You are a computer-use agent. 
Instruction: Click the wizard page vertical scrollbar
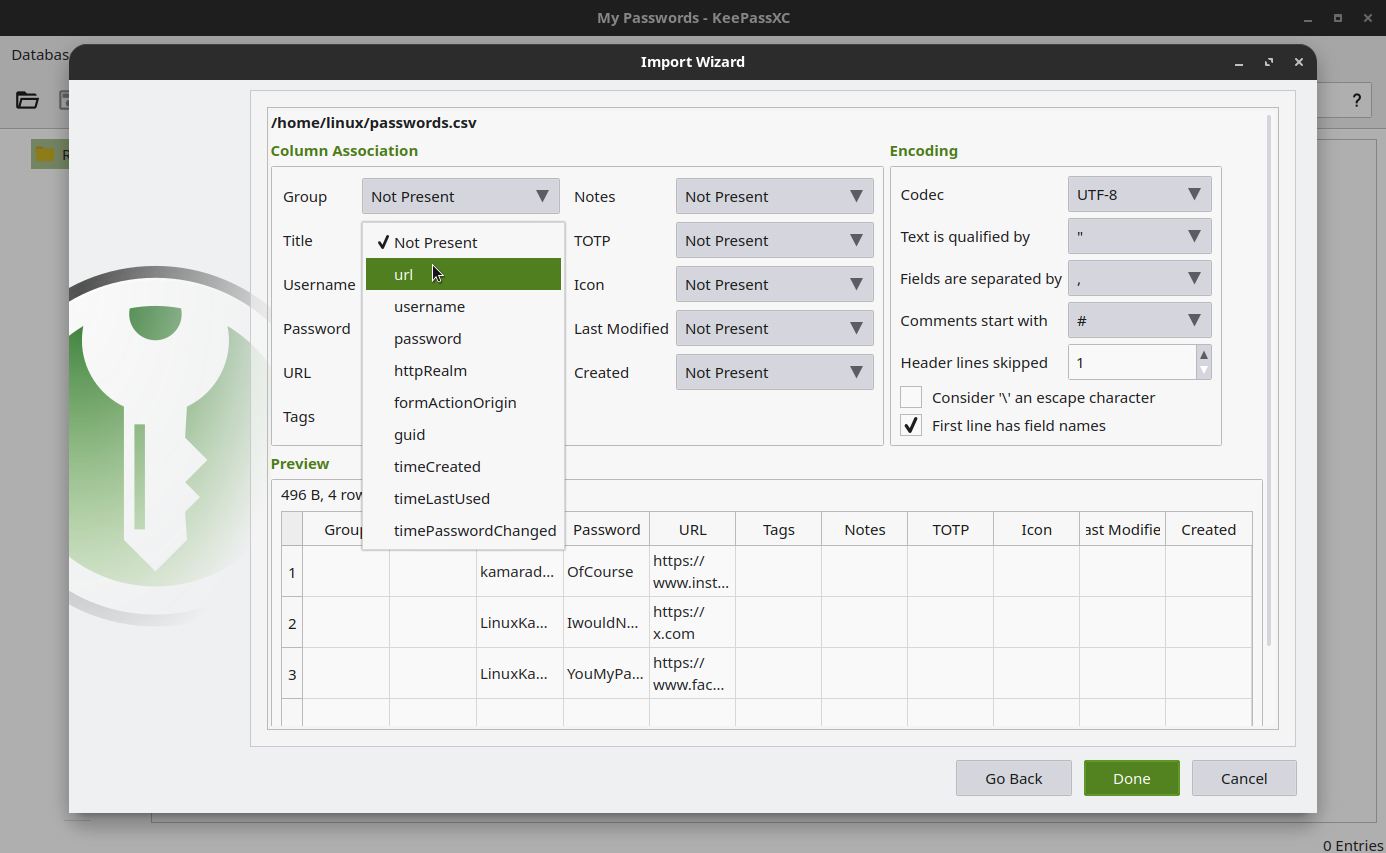1269,380
